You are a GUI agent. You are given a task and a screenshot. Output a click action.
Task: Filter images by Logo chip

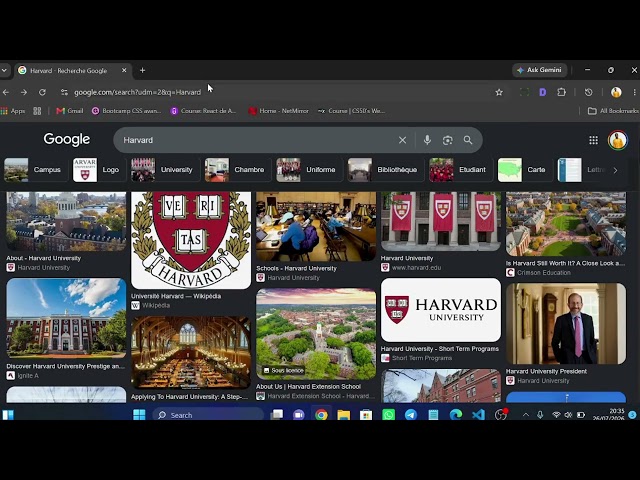98,170
